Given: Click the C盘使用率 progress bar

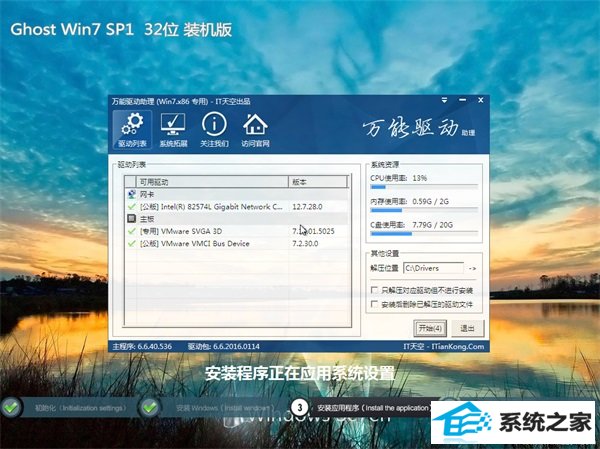Looking at the screenshot, I should [424, 233].
